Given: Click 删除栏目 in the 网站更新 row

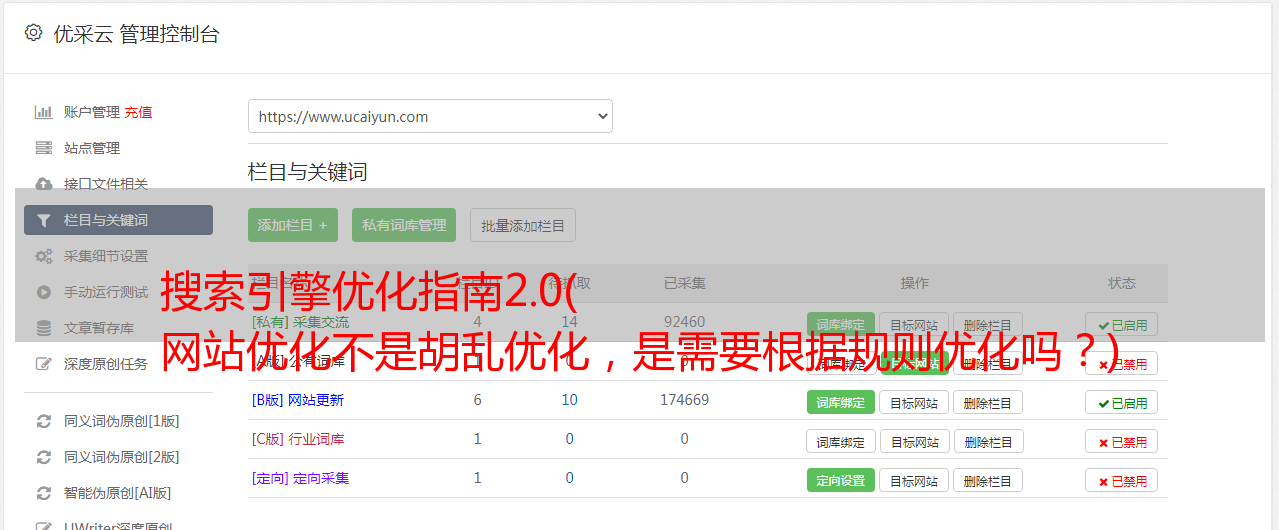Looking at the screenshot, I should click(x=988, y=402).
